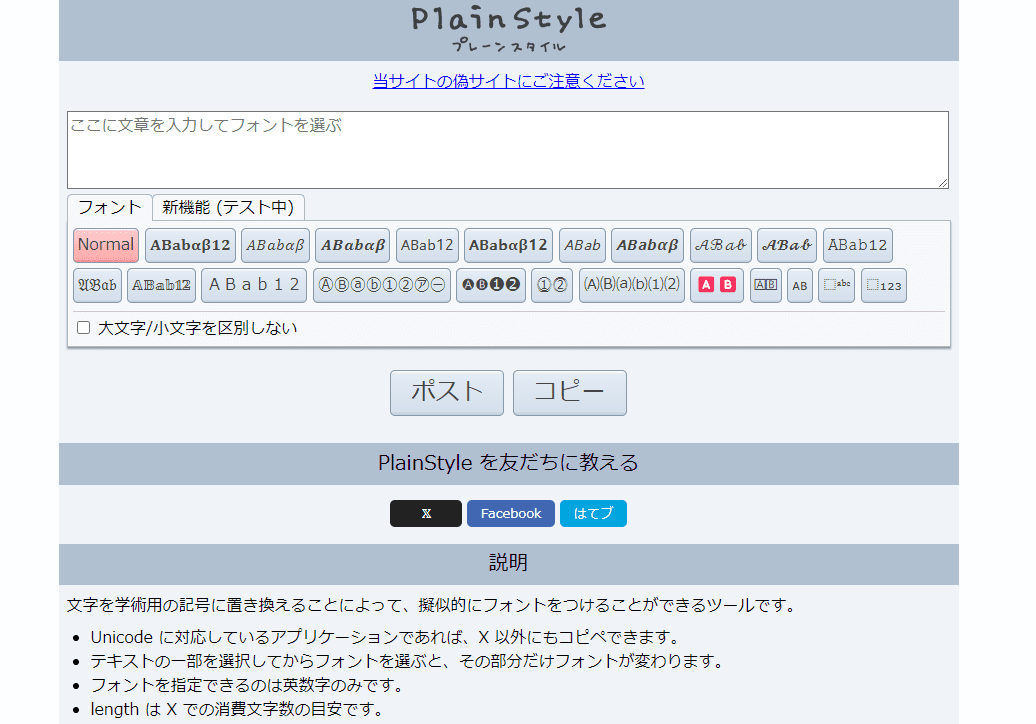This screenshot has height=724, width=1036.
Task: Apply fullwidth spaced A B a b 1 2 style
Action: (x=254, y=285)
